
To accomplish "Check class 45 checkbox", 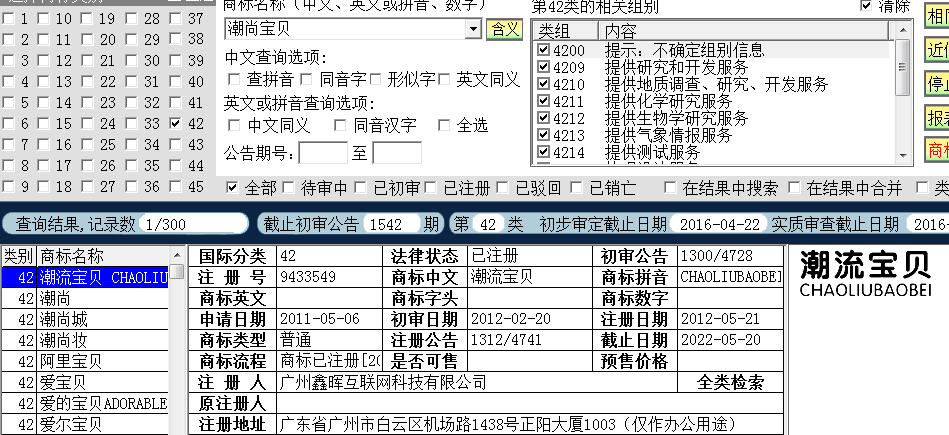I will pos(176,186).
